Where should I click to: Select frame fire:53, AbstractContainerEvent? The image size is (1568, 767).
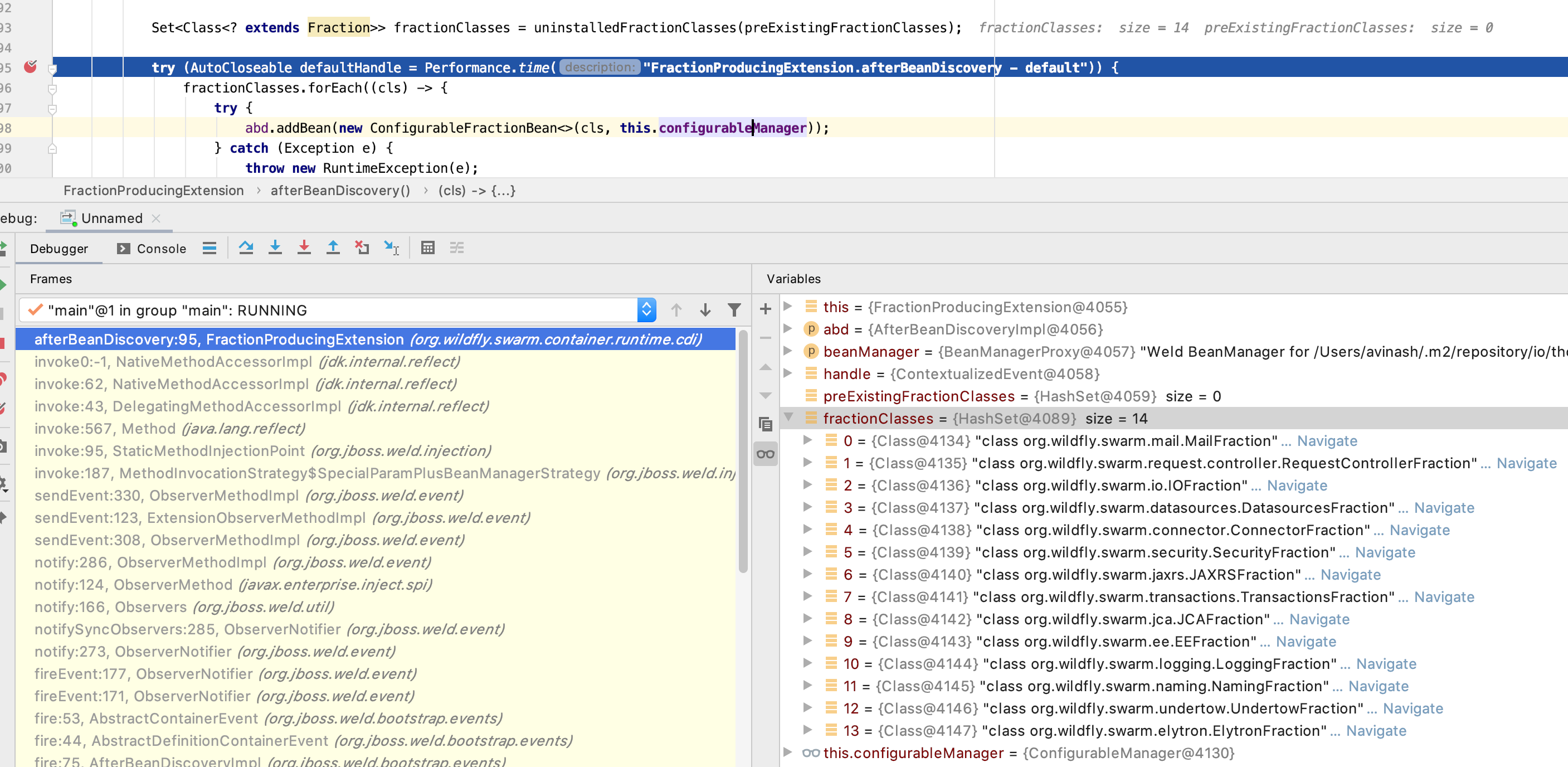click(x=375, y=719)
